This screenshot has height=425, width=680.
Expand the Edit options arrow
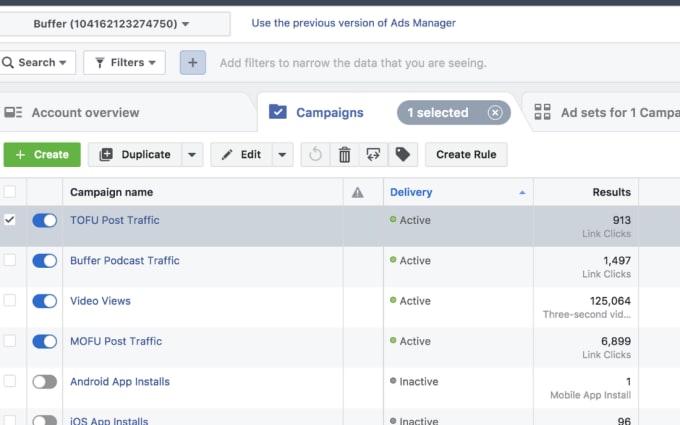[x=282, y=154]
